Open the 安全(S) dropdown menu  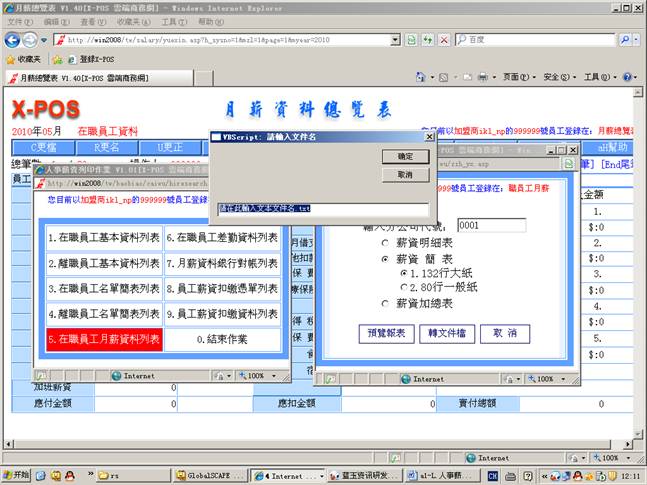558,77
